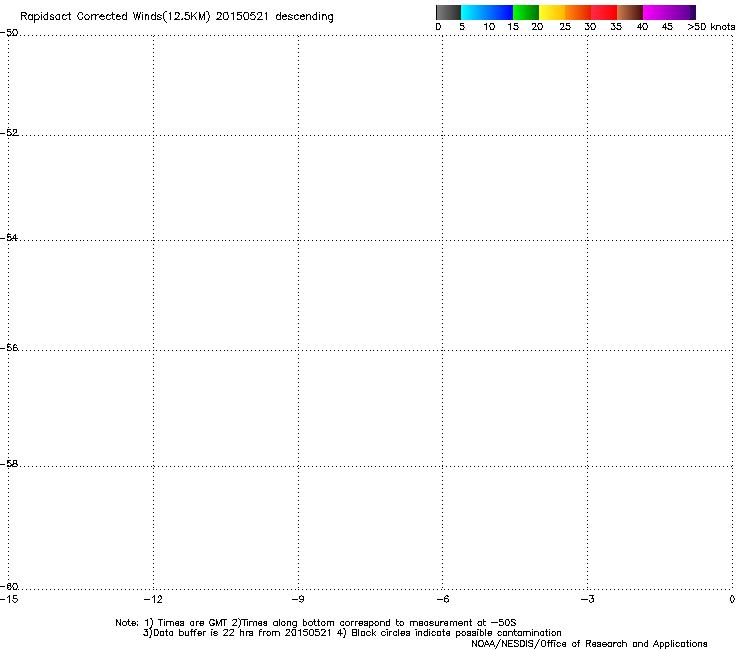Pick the red 30-35 knots color segment
The image size is (740, 650).
[x=604, y=12]
